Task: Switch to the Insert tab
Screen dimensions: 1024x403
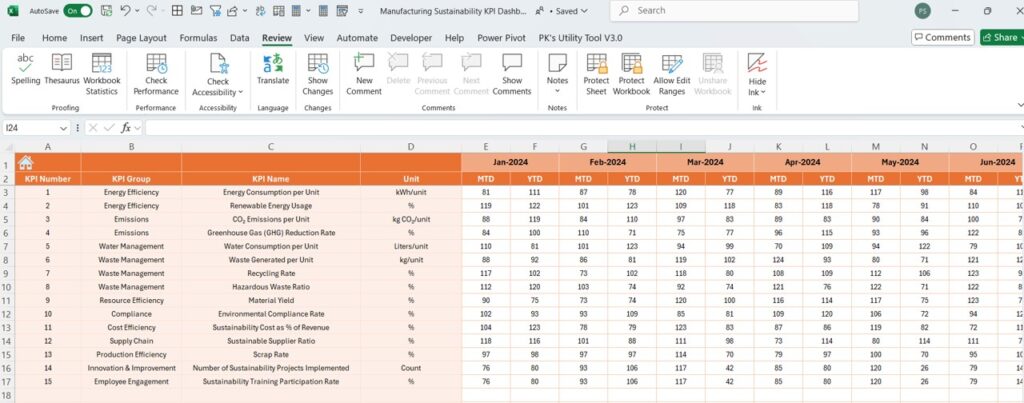Action: point(91,38)
